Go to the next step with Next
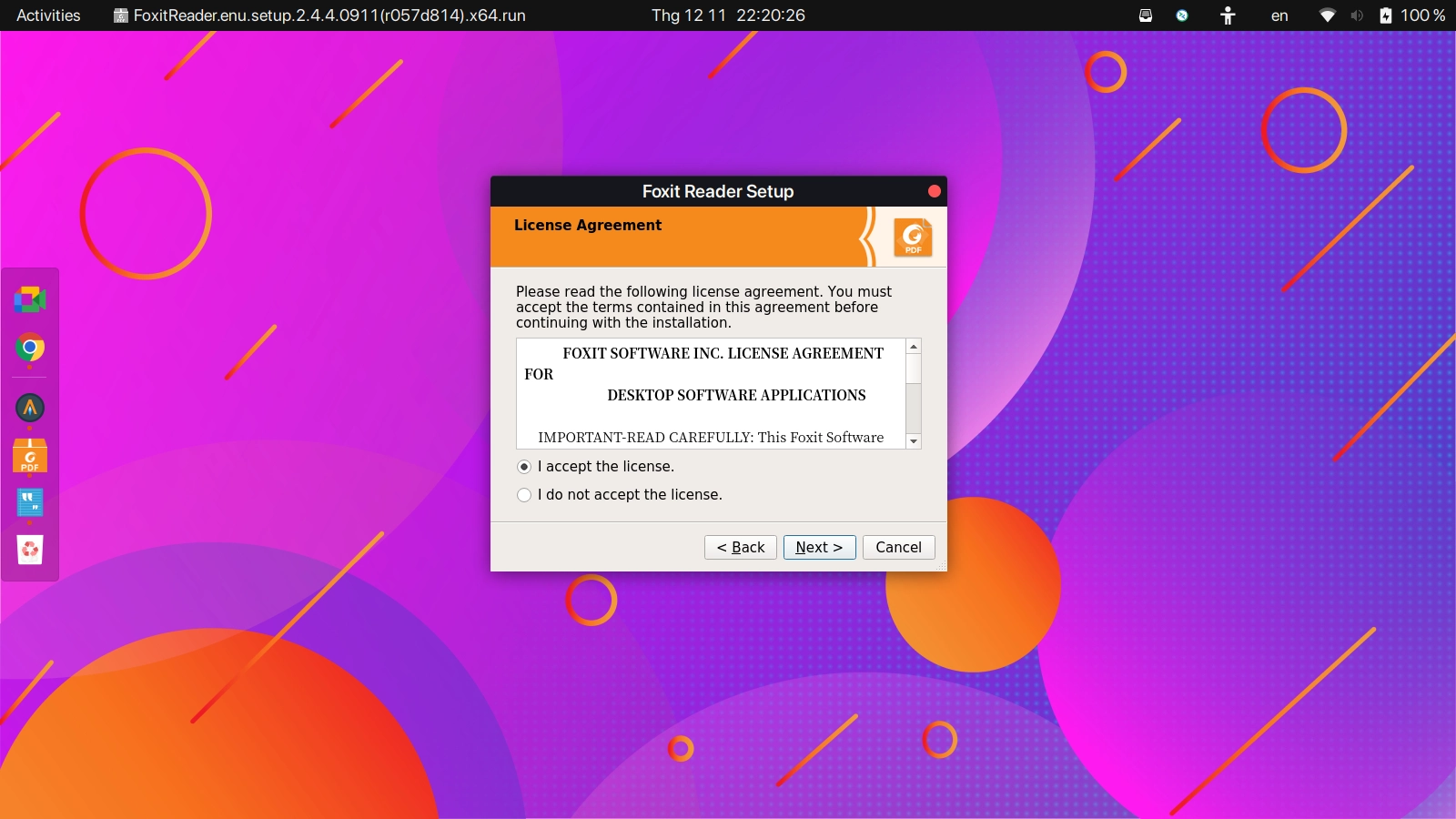1456x819 pixels. tap(819, 547)
